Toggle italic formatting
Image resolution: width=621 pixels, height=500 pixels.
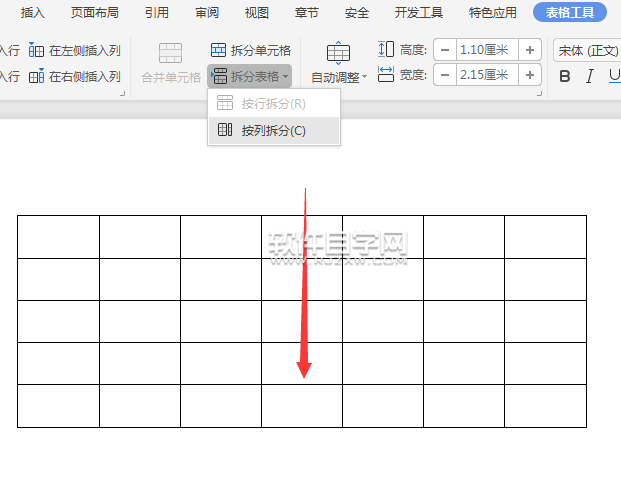pyautogui.click(x=590, y=76)
